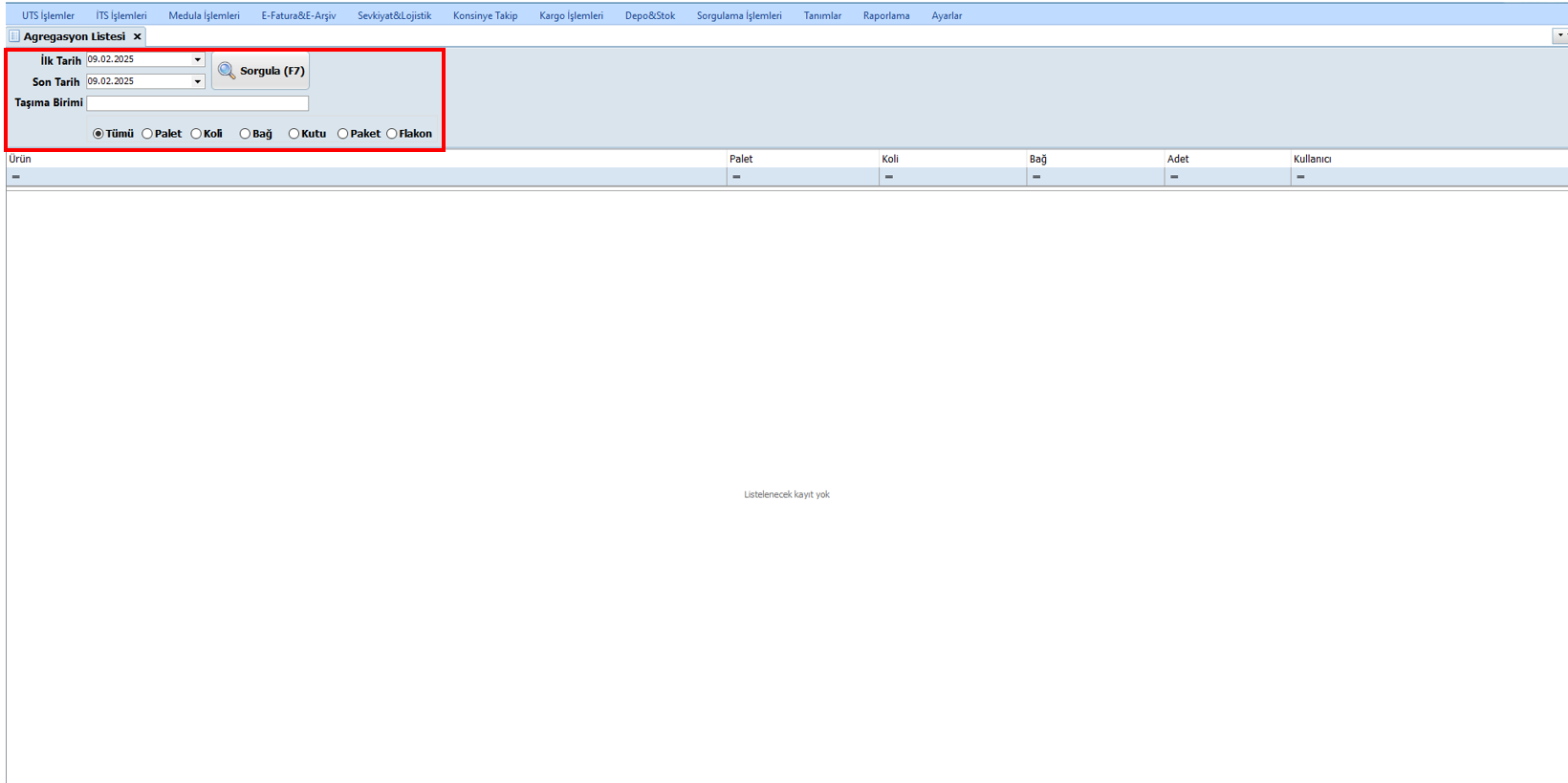Sort by the Adet column header
Screen dimensions: 1568x783
tap(1178, 159)
